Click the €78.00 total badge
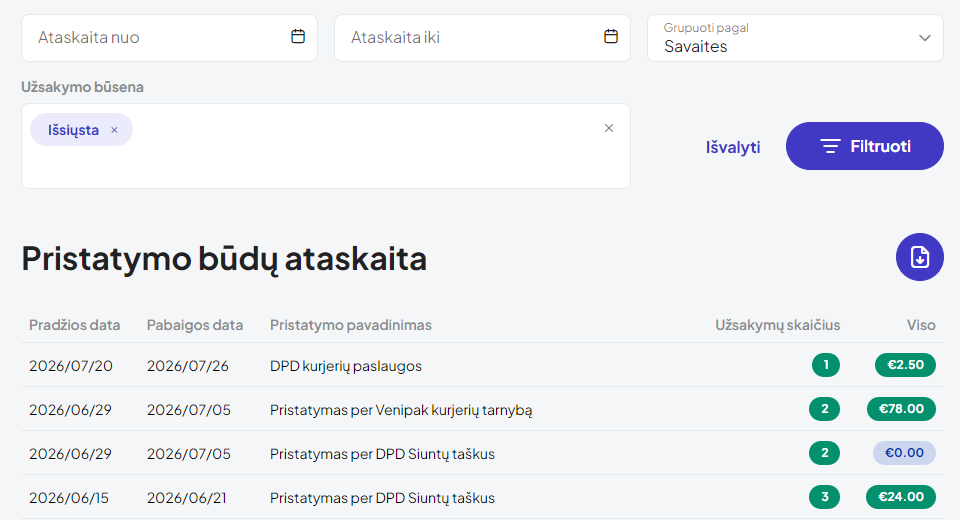960x520 pixels. (901, 409)
